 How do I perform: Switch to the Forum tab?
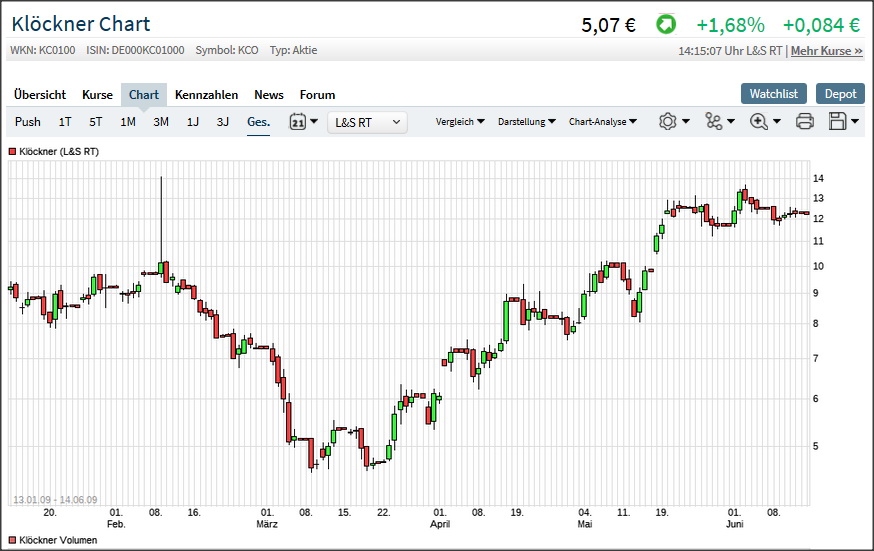coord(317,95)
